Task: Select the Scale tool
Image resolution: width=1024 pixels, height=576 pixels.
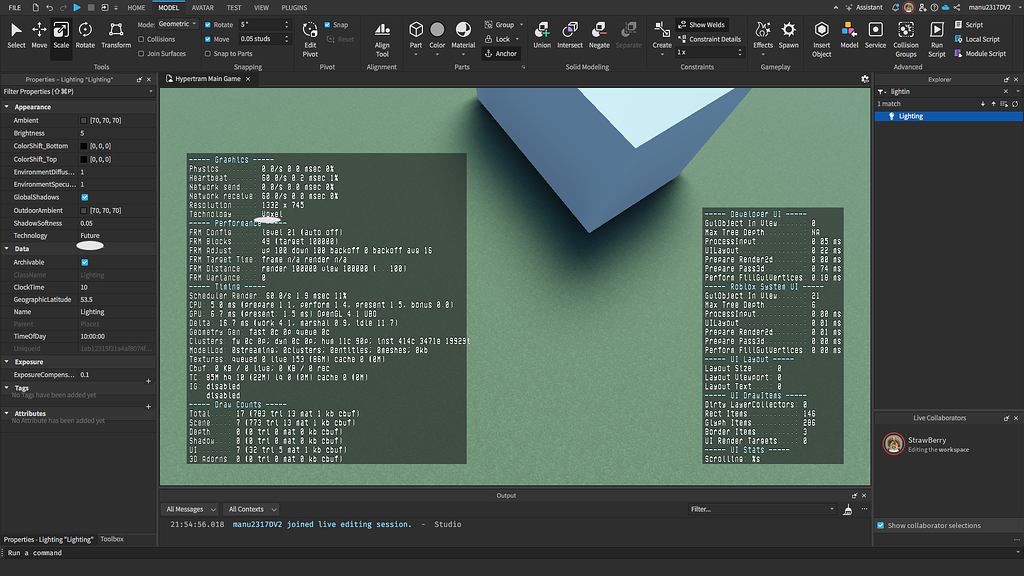Action: 62,30
